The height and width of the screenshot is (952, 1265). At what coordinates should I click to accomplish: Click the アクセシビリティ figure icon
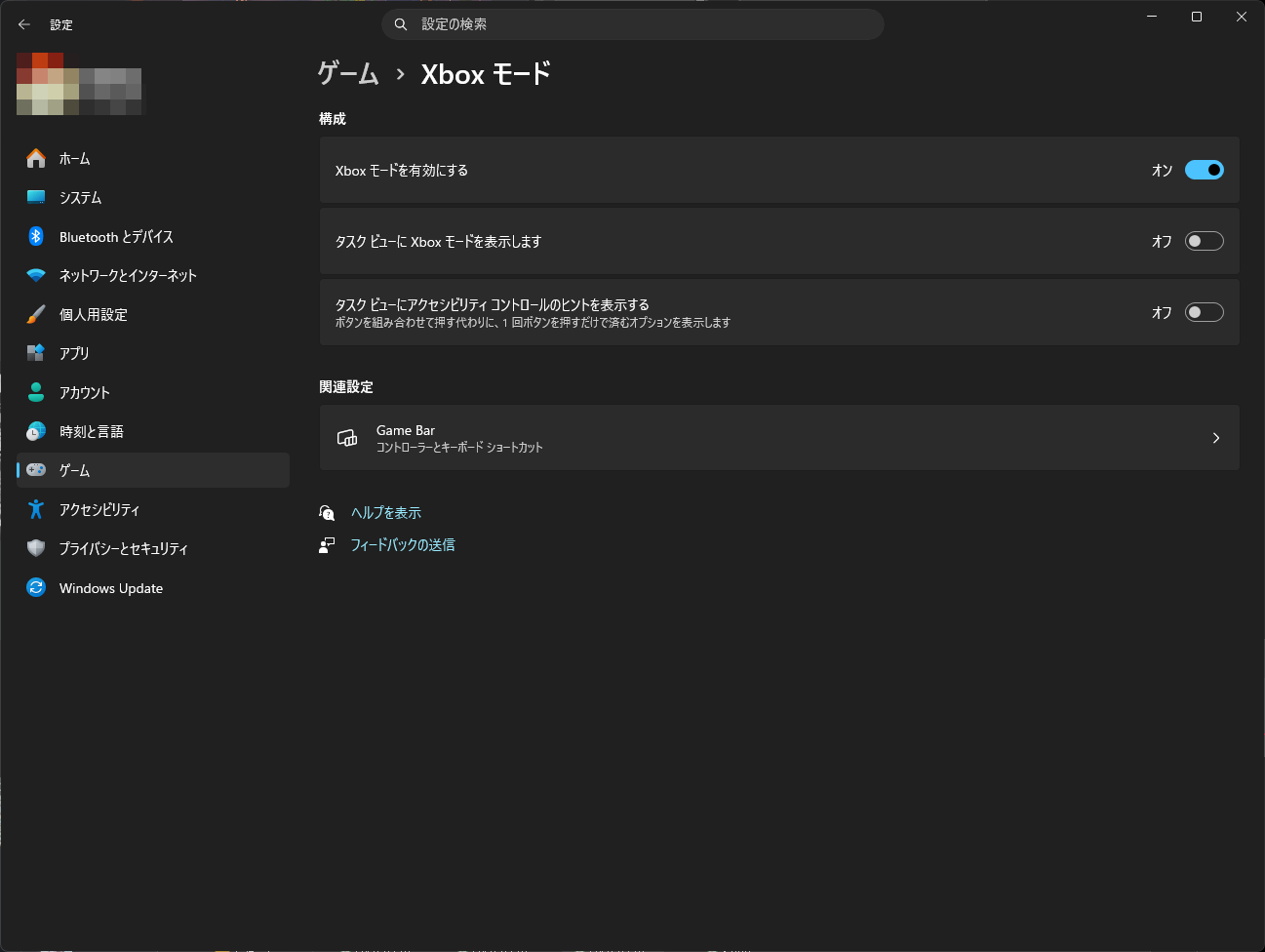tap(36, 509)
